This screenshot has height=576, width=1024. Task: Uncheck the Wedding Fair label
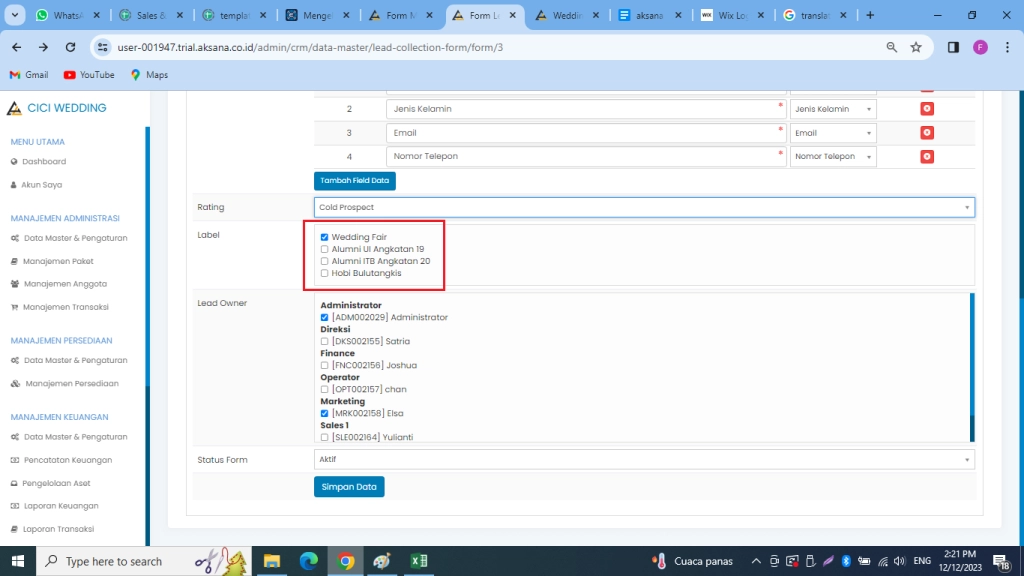pos(324,237)
